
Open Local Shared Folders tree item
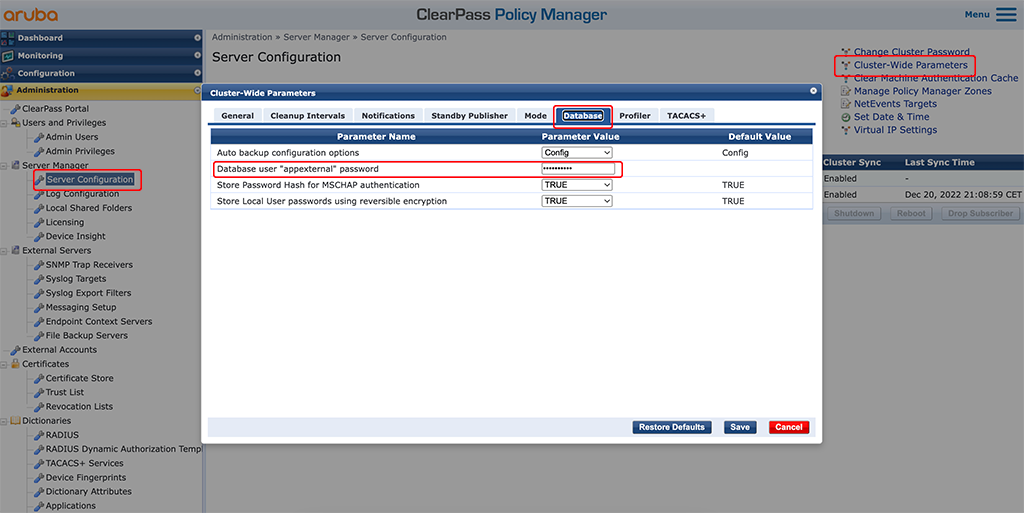click(x=89, y=208)
